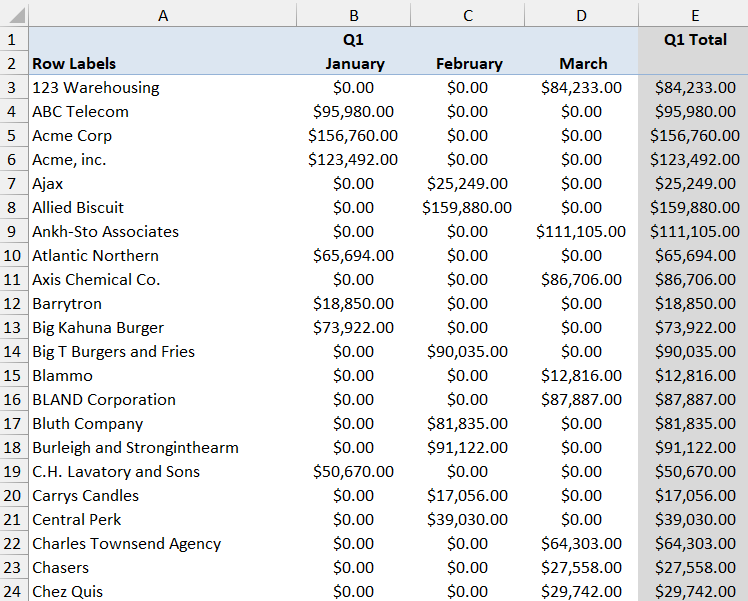Click February value $90,035.00 for Big T Burgers

(468, 352)
